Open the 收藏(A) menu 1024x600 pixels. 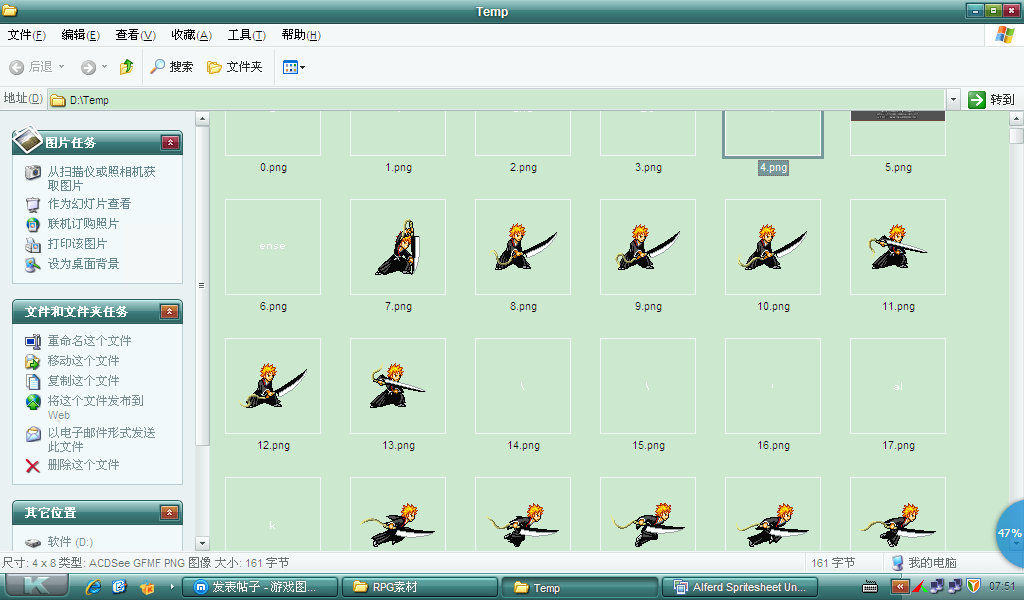(191, 35)
